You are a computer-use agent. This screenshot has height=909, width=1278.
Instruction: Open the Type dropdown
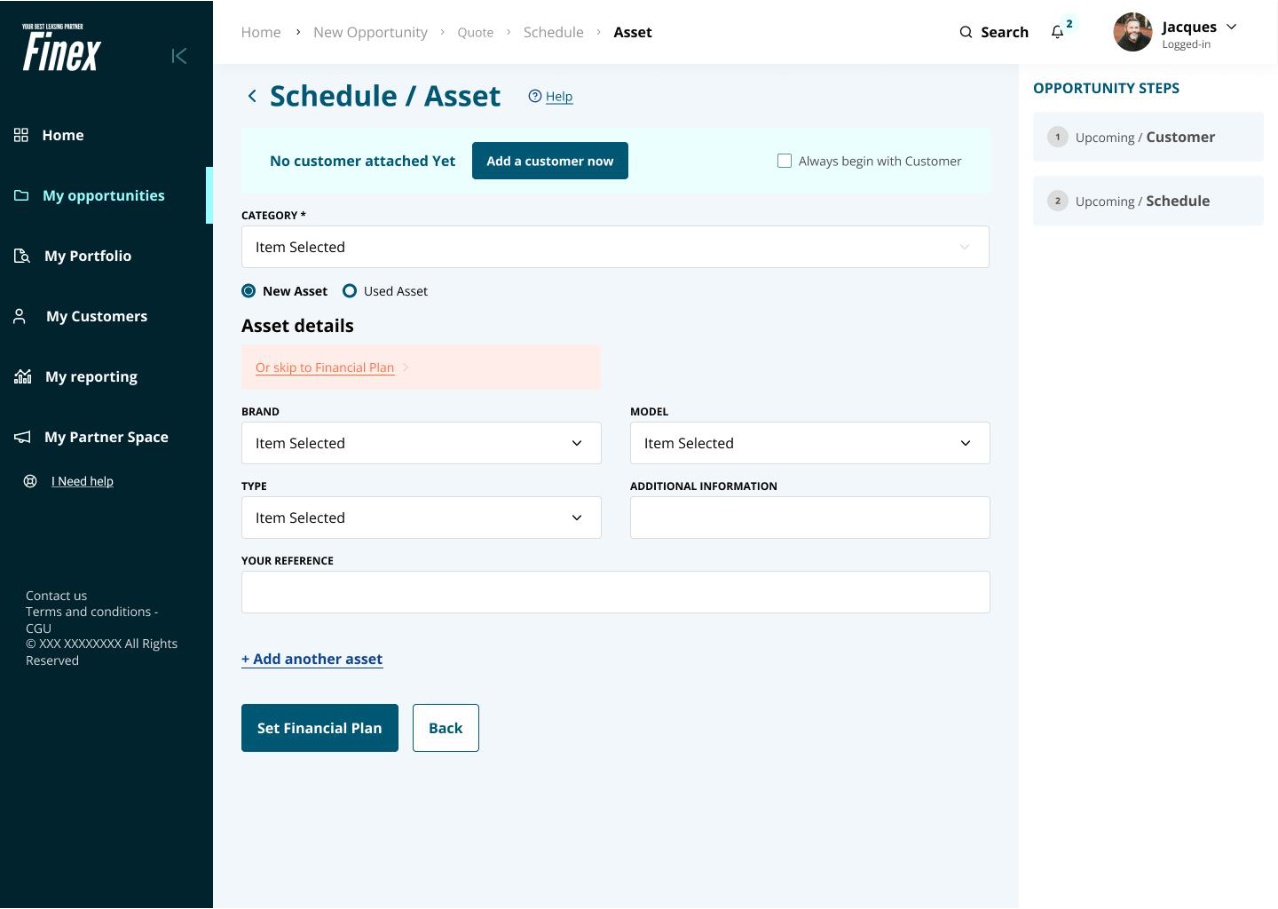click(421, 518)
